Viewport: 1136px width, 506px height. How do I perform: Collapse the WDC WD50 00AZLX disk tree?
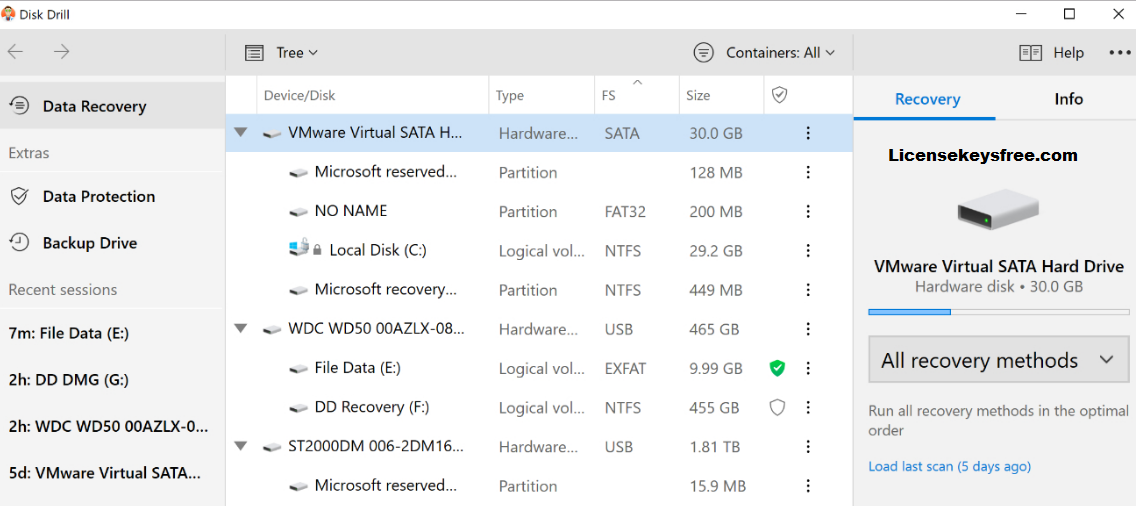coord(241,328)
